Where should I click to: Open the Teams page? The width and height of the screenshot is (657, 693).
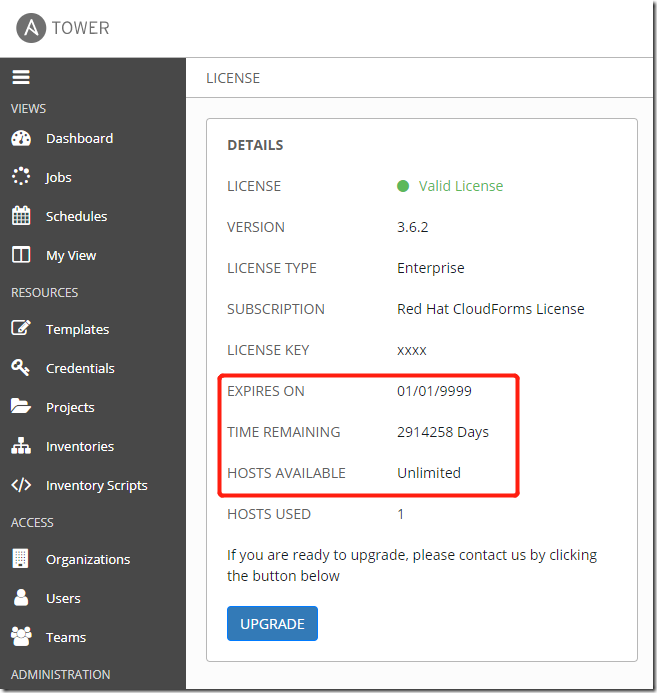pyautogui.click(x=66, y=637)
